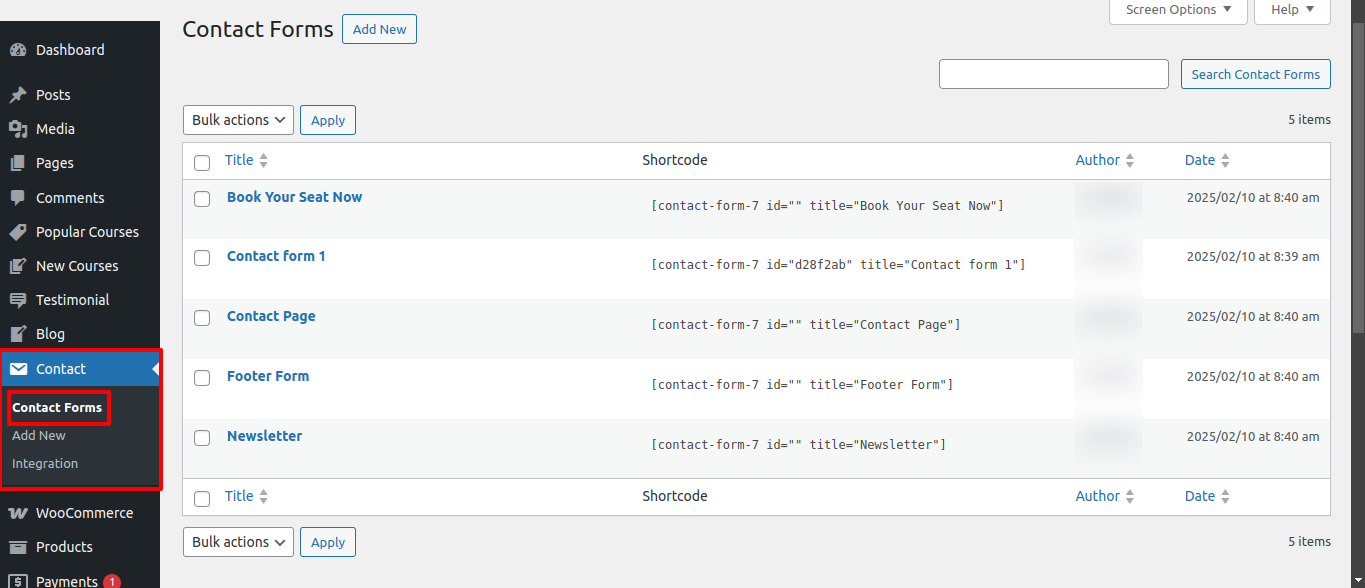Click the Products box icon
This screenshot has width=1365, height=588.
coord(18,547)
